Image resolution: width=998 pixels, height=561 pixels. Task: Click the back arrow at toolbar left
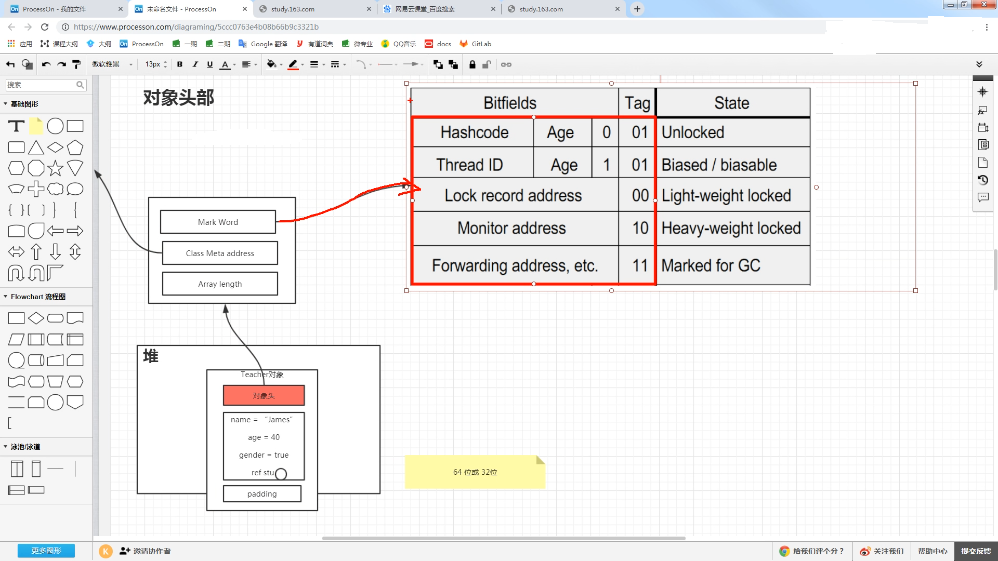(10, 64)
